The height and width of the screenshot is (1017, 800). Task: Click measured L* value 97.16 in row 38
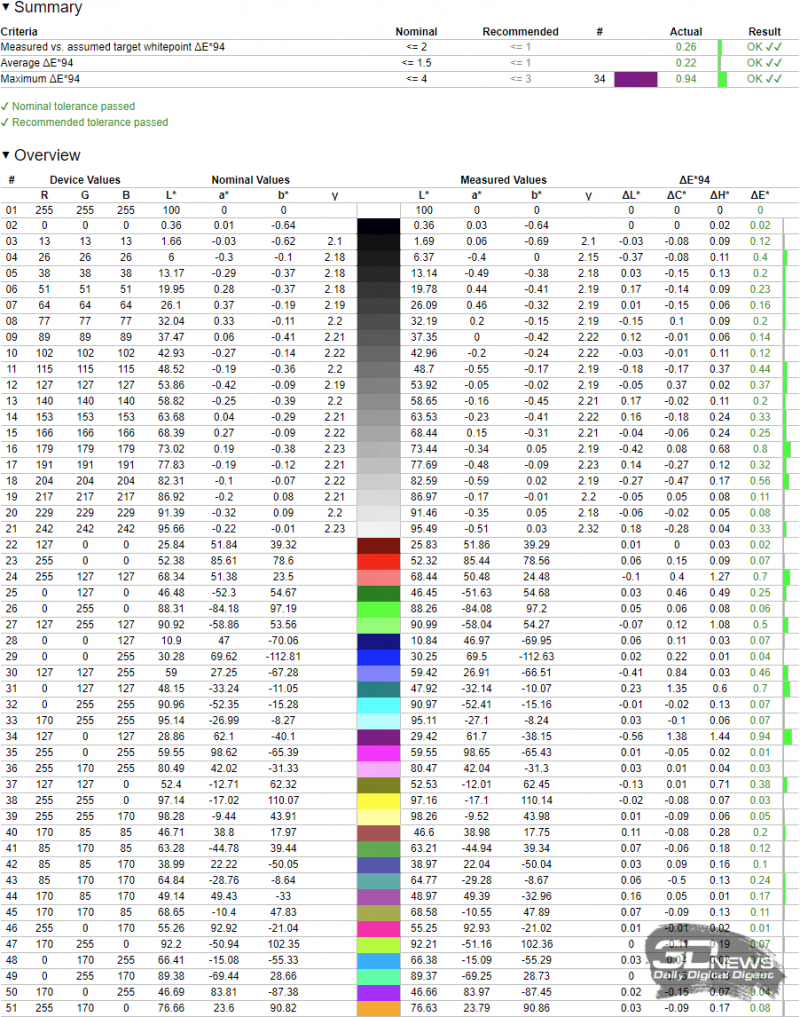click(424, 801)
